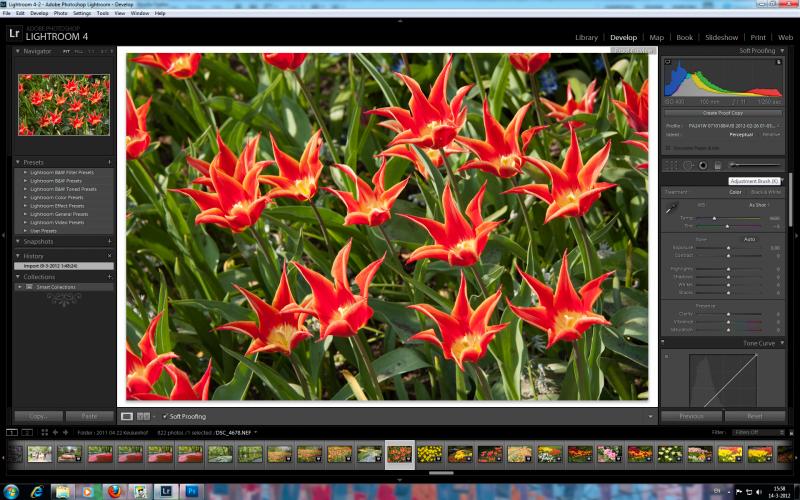Open the white balance As Shot dropdown
The image size is (800, 500).
click(x=759, y=205)
